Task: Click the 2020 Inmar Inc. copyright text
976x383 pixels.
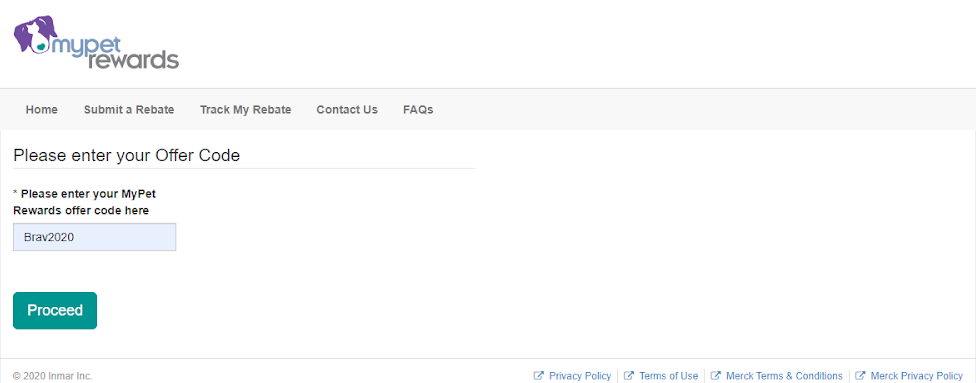Action: pyautogui.click(x=53, y=376)
